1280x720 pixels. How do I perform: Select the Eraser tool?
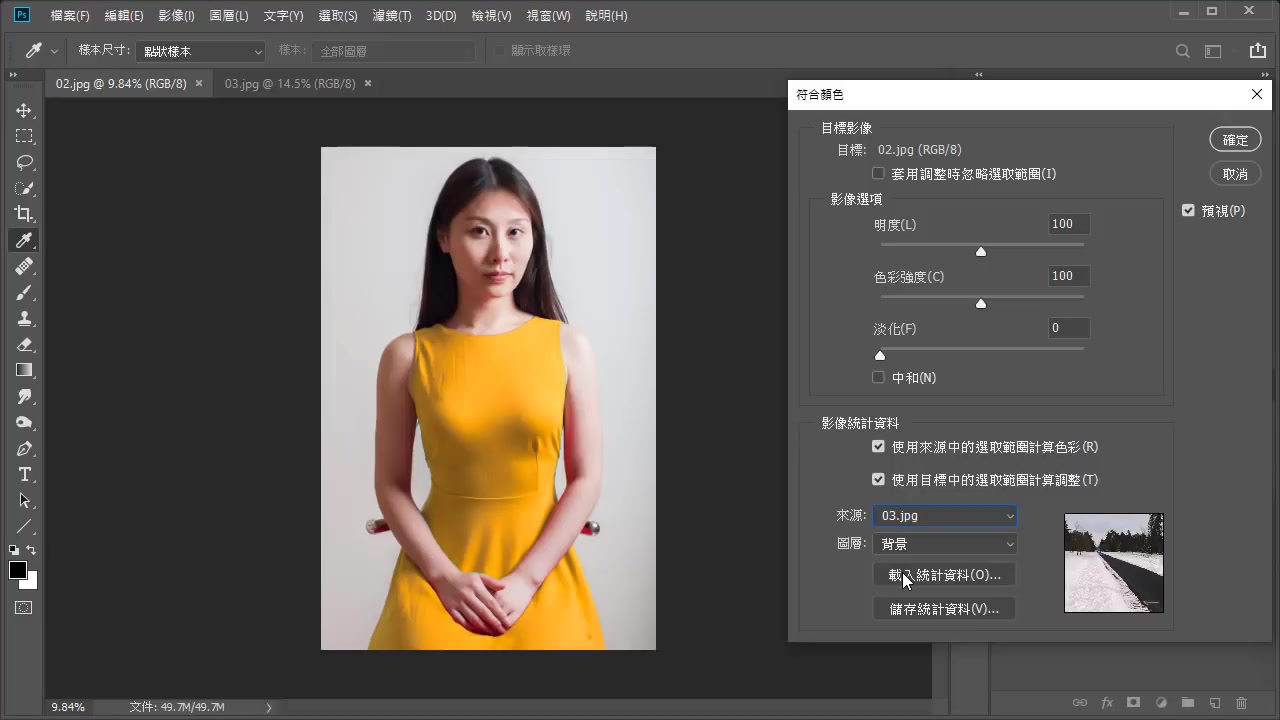click(x=24, y=345)
